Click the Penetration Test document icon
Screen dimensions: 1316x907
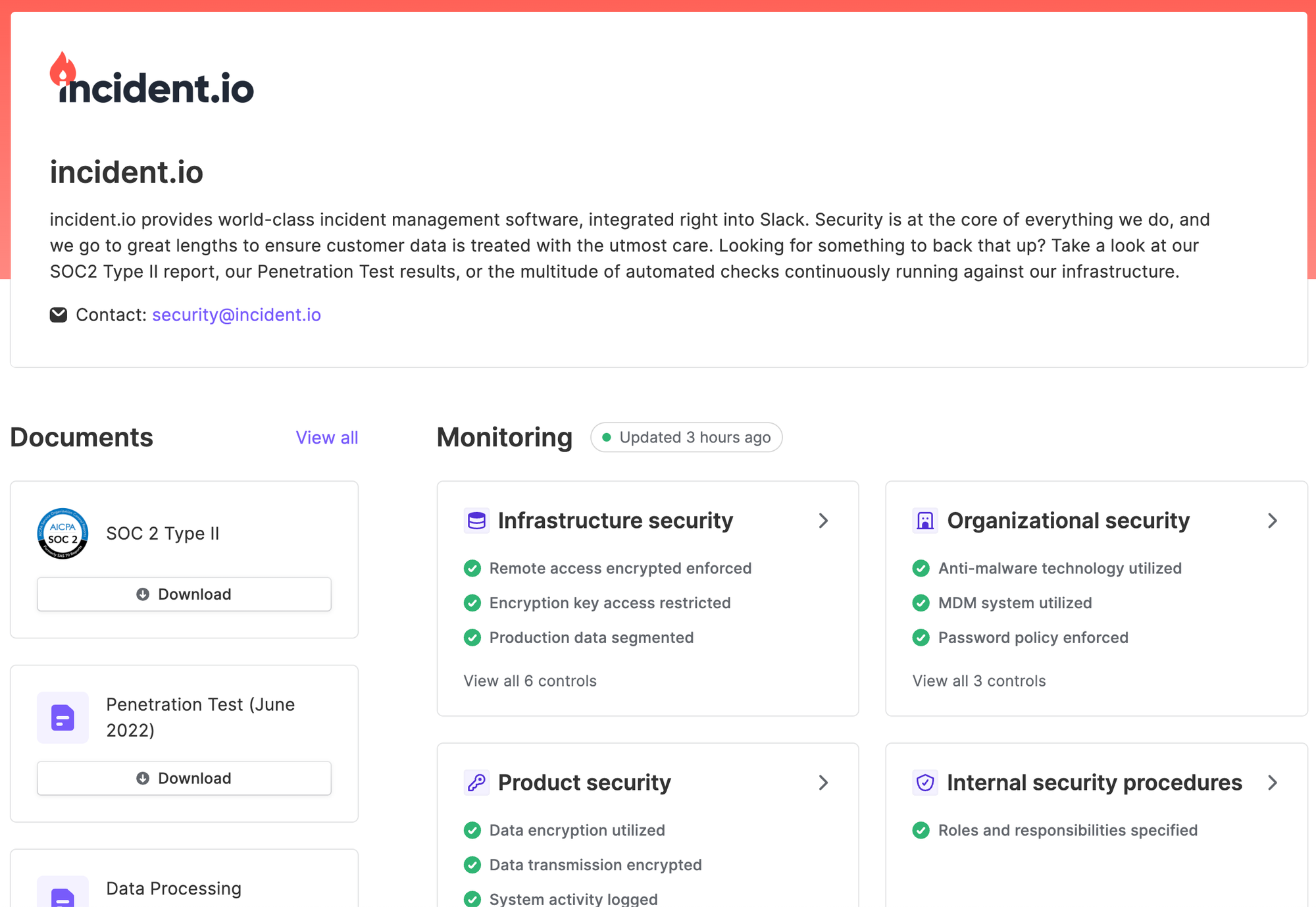click(x=63, y=717)
